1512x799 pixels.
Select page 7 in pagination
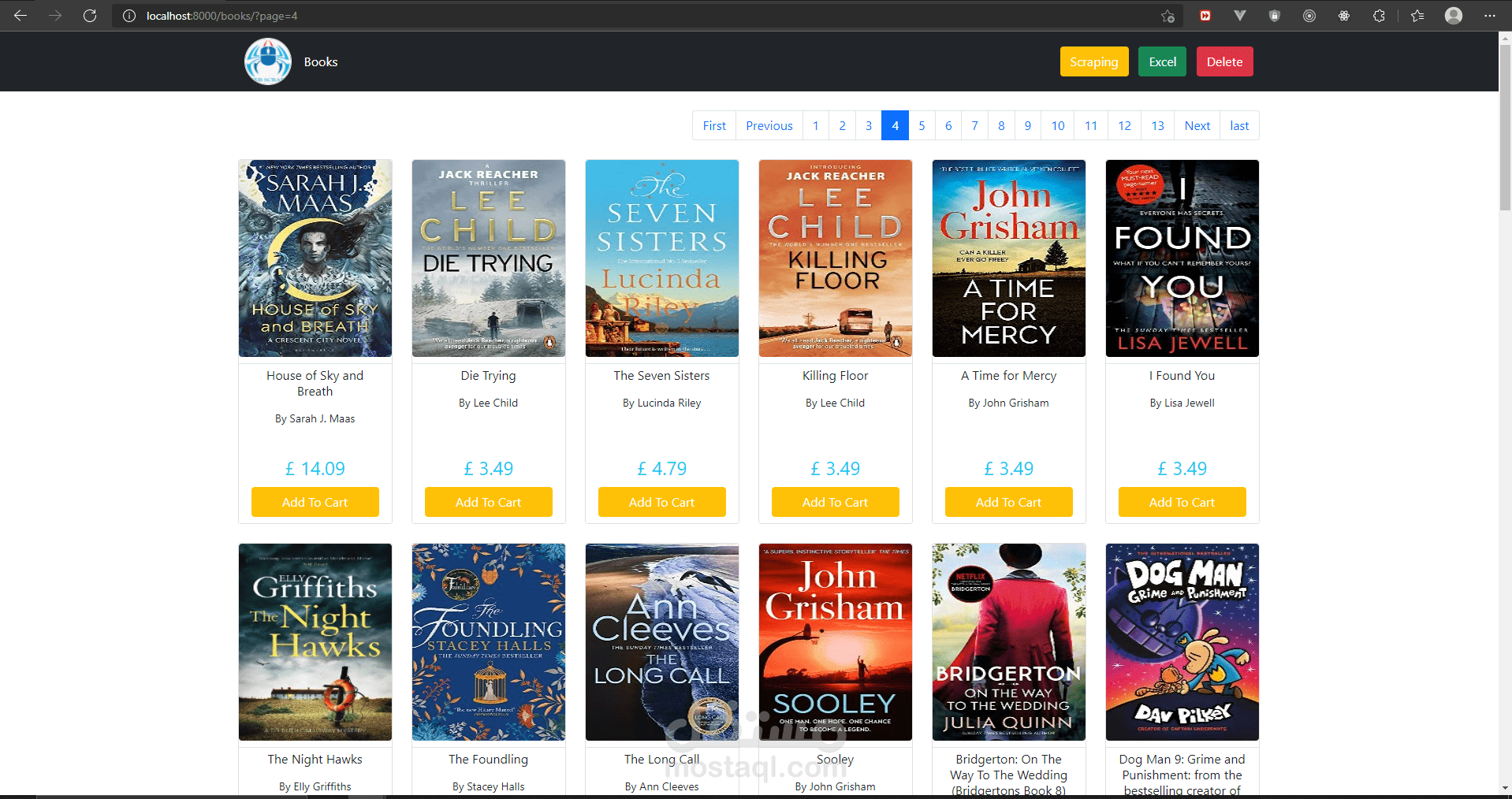975,125
